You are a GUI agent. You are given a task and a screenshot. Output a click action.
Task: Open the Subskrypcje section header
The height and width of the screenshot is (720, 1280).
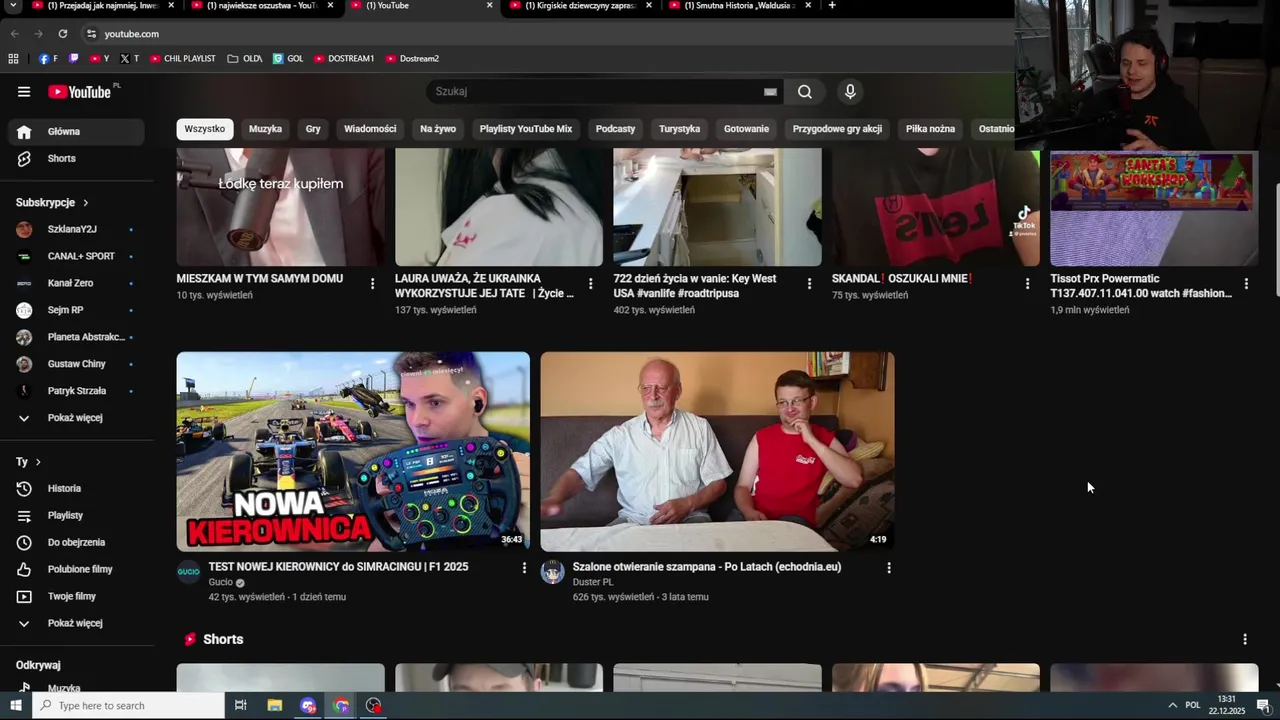[52, 202]
